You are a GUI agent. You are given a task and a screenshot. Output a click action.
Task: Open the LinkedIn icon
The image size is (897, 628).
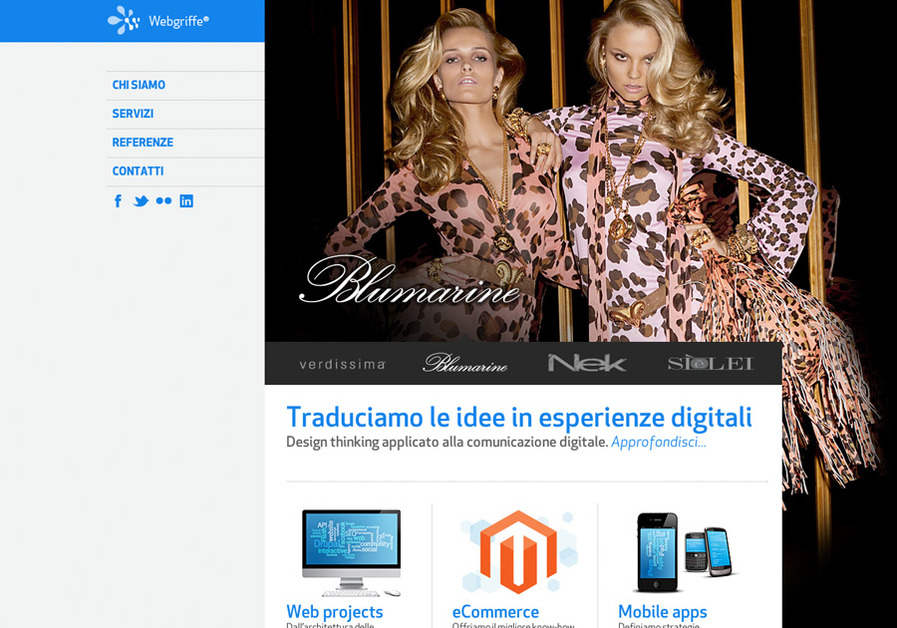tap(186, 201)
